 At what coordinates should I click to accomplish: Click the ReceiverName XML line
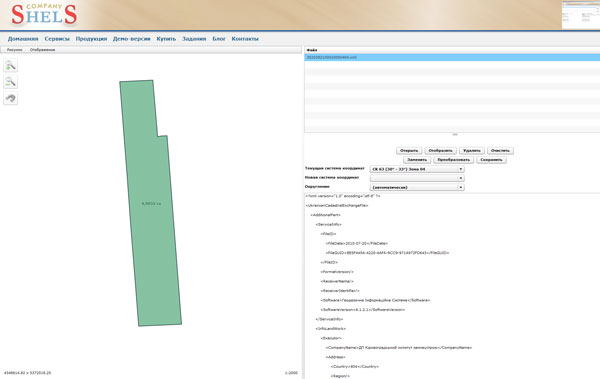[337, 281]
